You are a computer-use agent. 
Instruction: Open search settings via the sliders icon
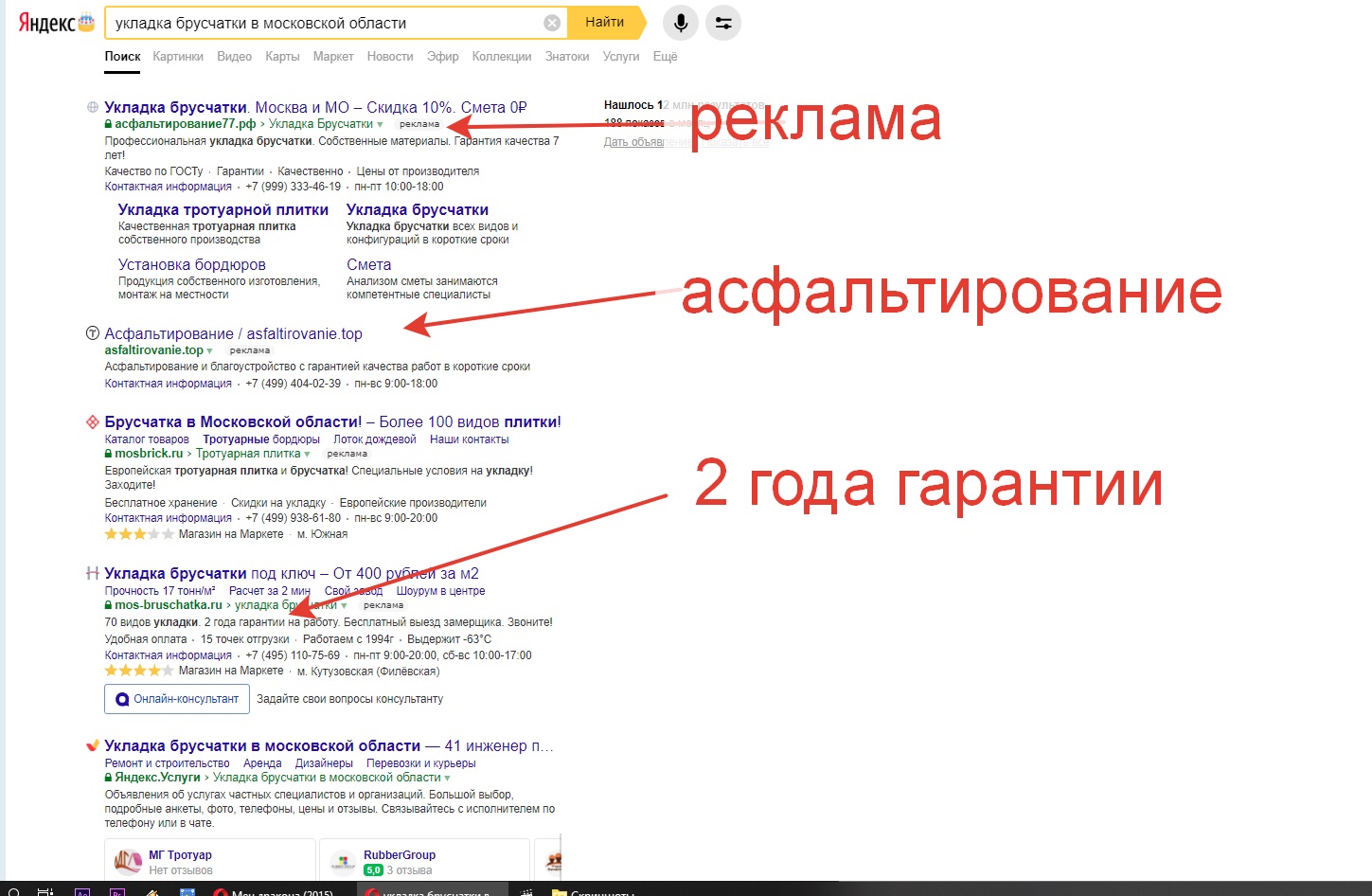pos(723,23)
